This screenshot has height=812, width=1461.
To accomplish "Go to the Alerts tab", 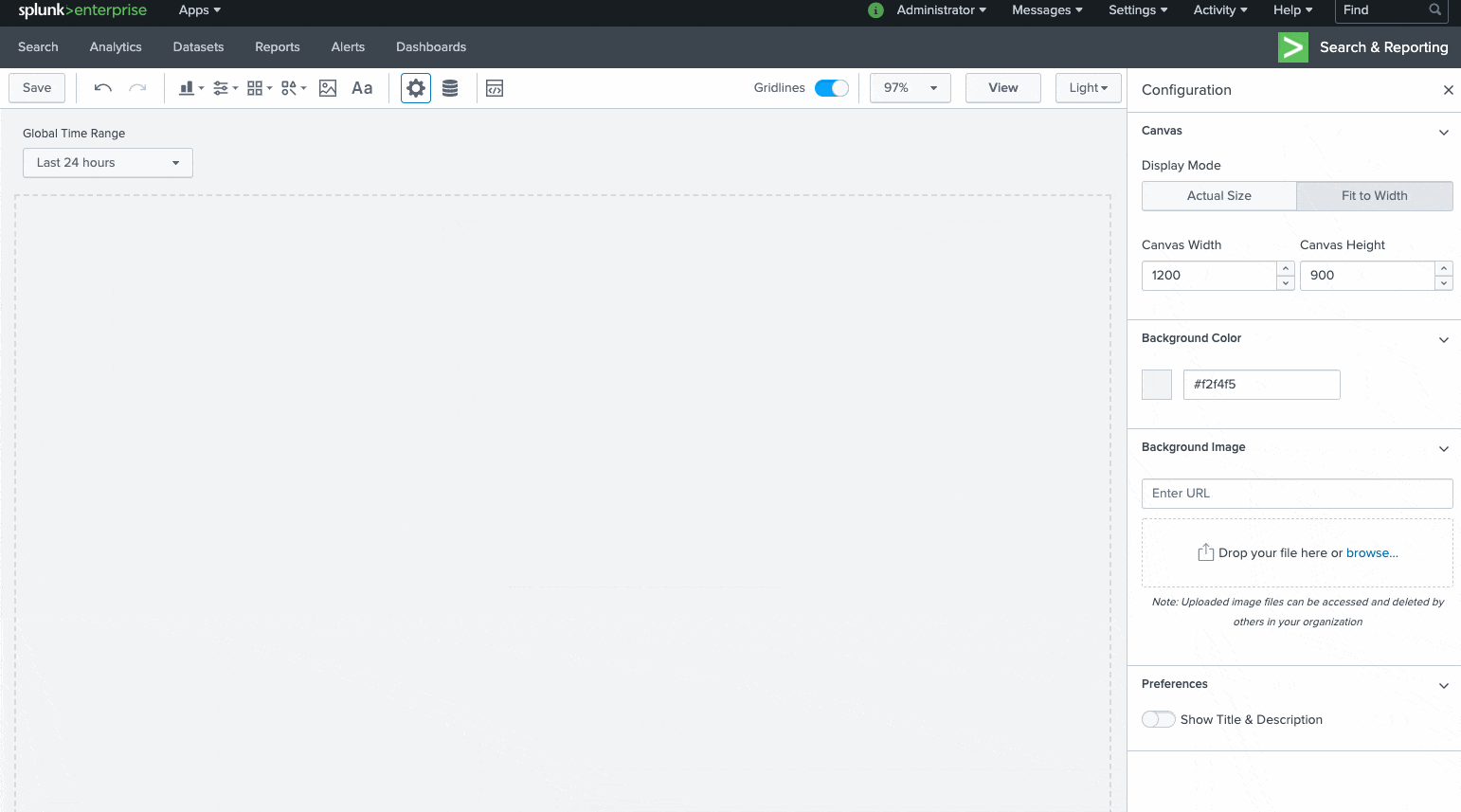I will pos(348,47).
